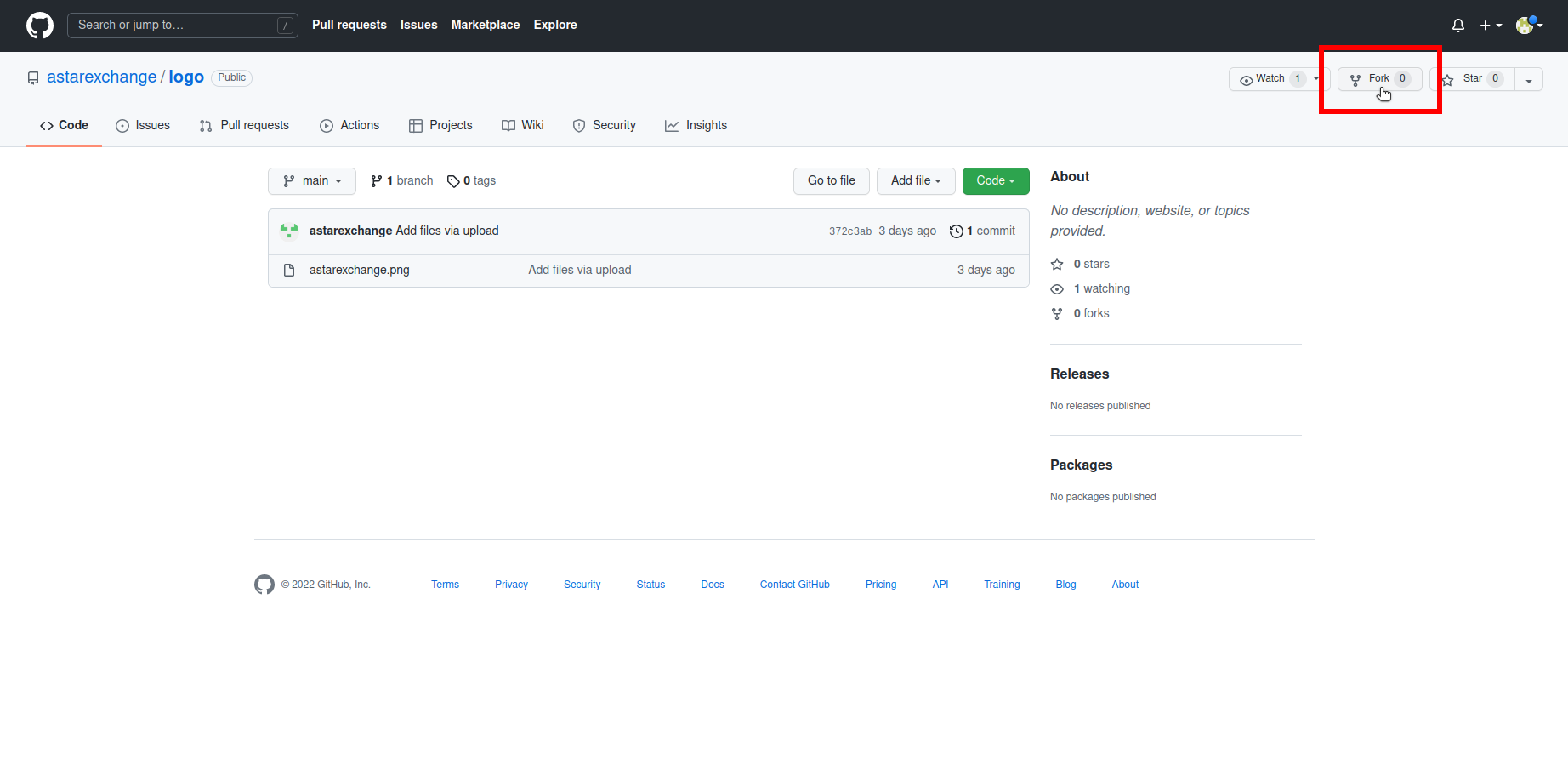Screen dimensions: 1568x770
Task: Open the Docs footer link
Action: point(713,585)
